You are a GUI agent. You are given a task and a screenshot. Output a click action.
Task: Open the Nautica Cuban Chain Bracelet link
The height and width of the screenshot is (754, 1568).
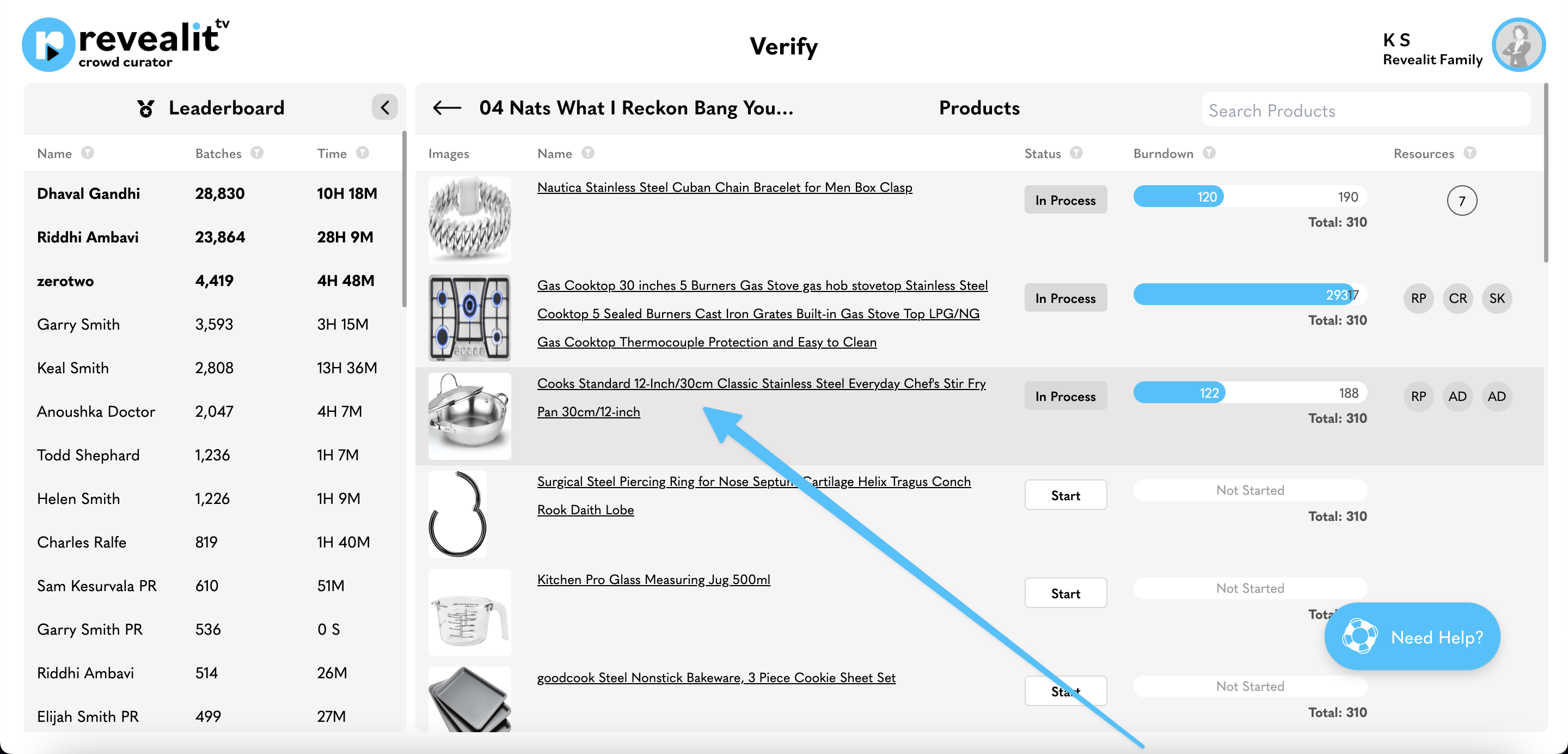click(724, 187)
